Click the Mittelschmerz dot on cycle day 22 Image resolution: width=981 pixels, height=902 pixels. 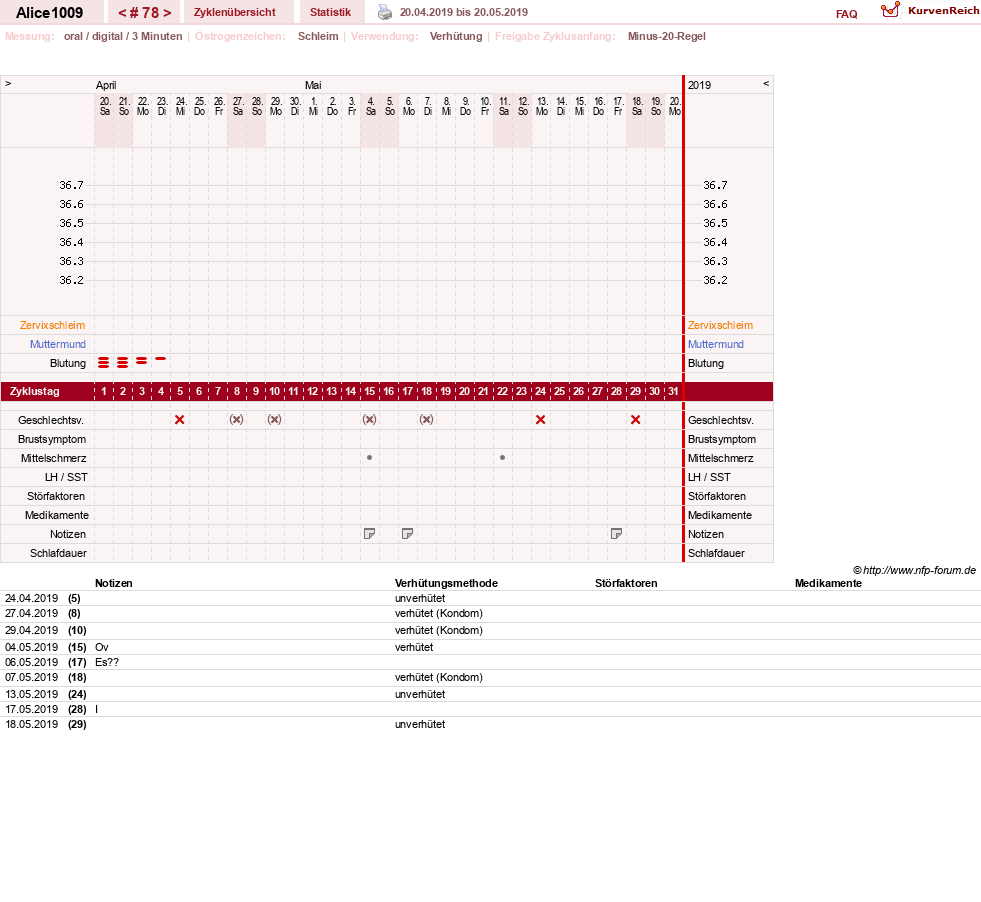click(x=502, y=458)
